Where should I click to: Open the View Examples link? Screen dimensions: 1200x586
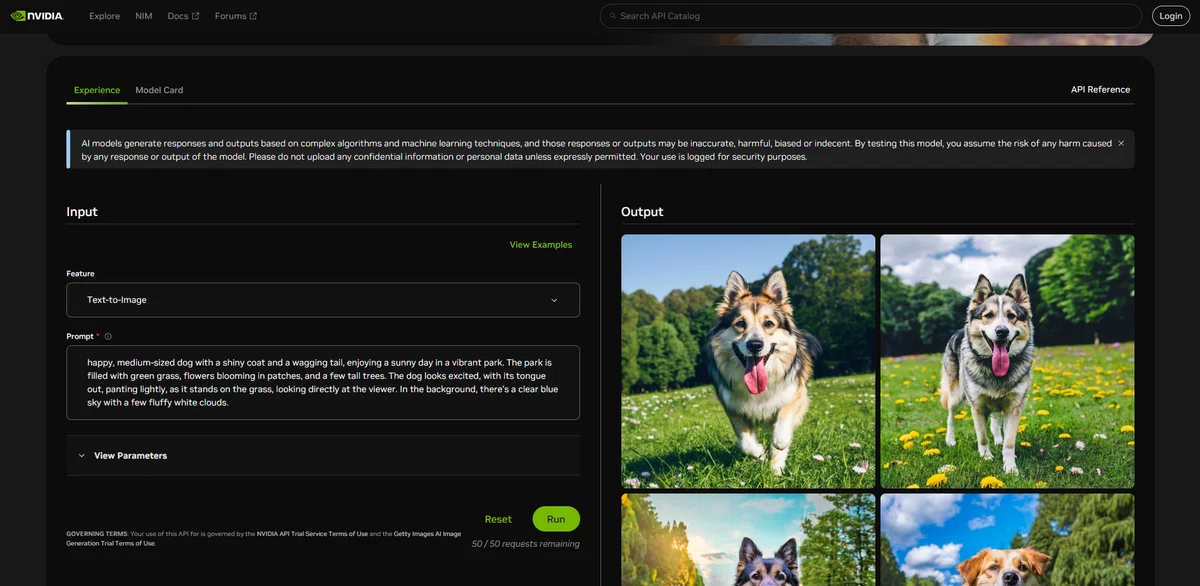[x=541, y=245]
